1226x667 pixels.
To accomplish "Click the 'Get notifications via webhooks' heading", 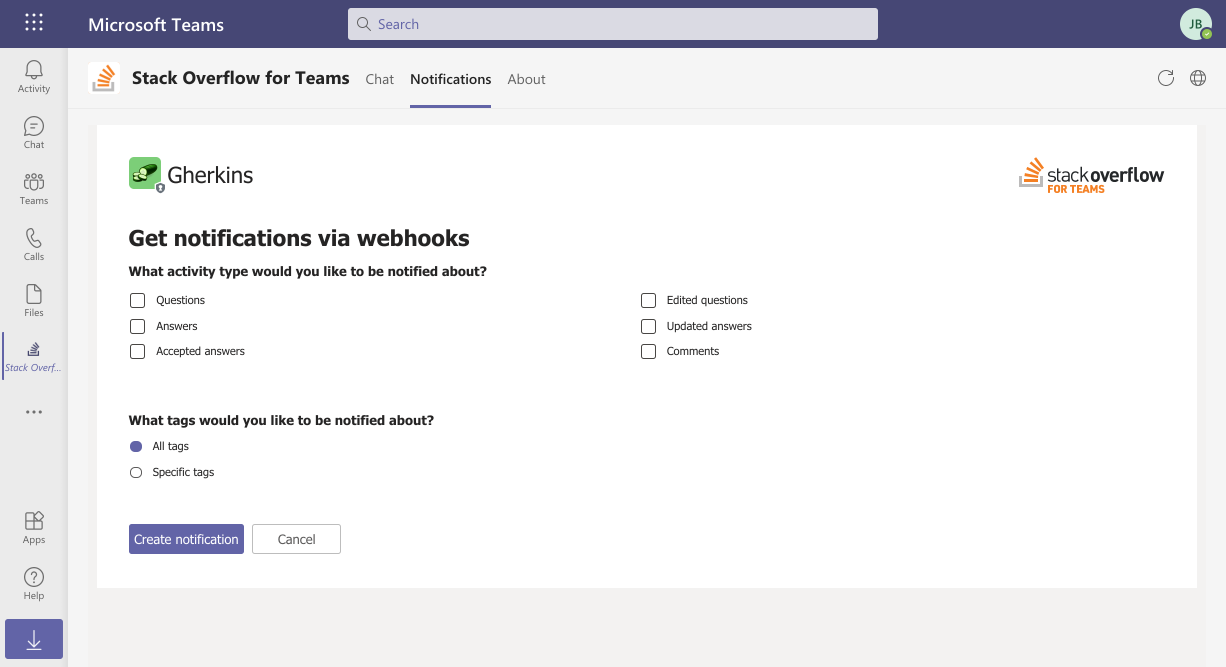I will 299,238.
